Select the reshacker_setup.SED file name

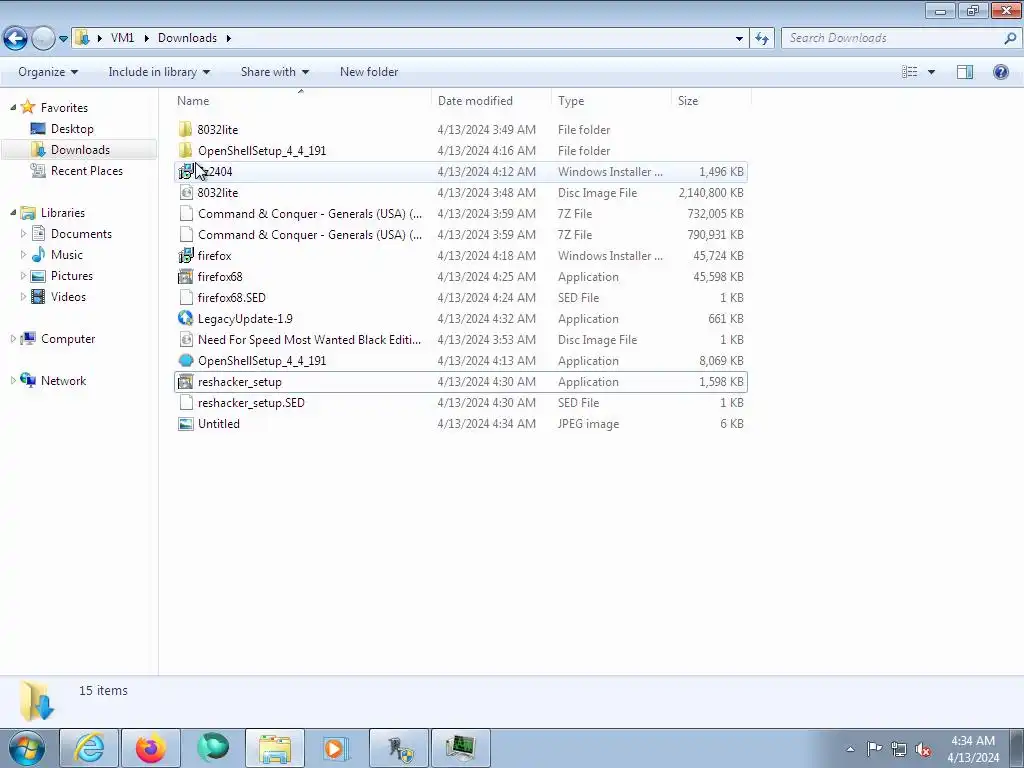[251, 403]
